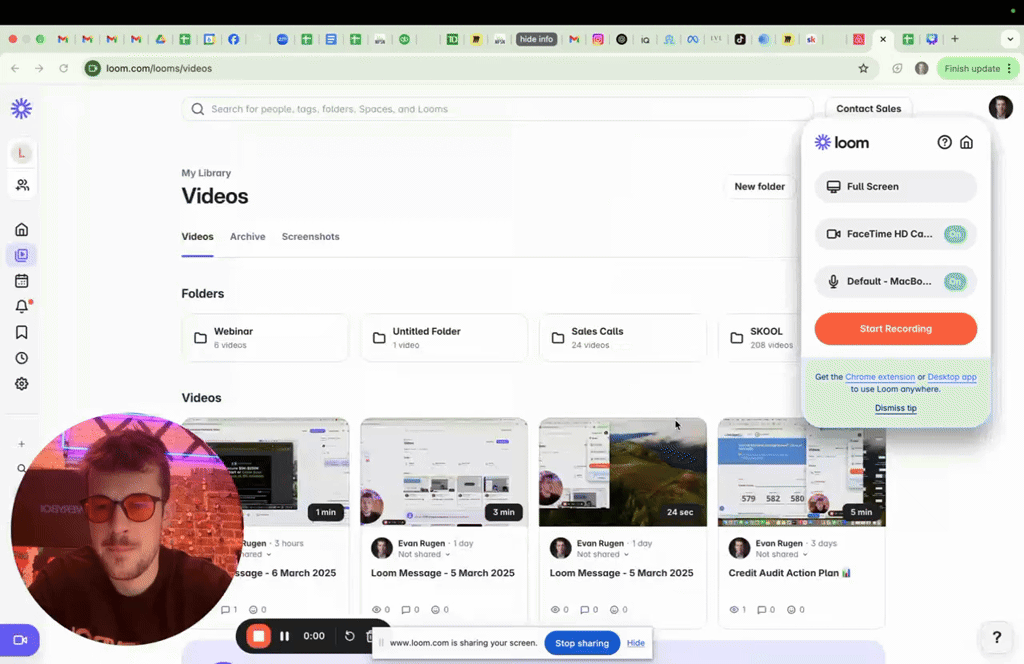Viewport: 1024px width, 664px height.
Task: Stop the recording with red square button
Action: pos(259,636)
